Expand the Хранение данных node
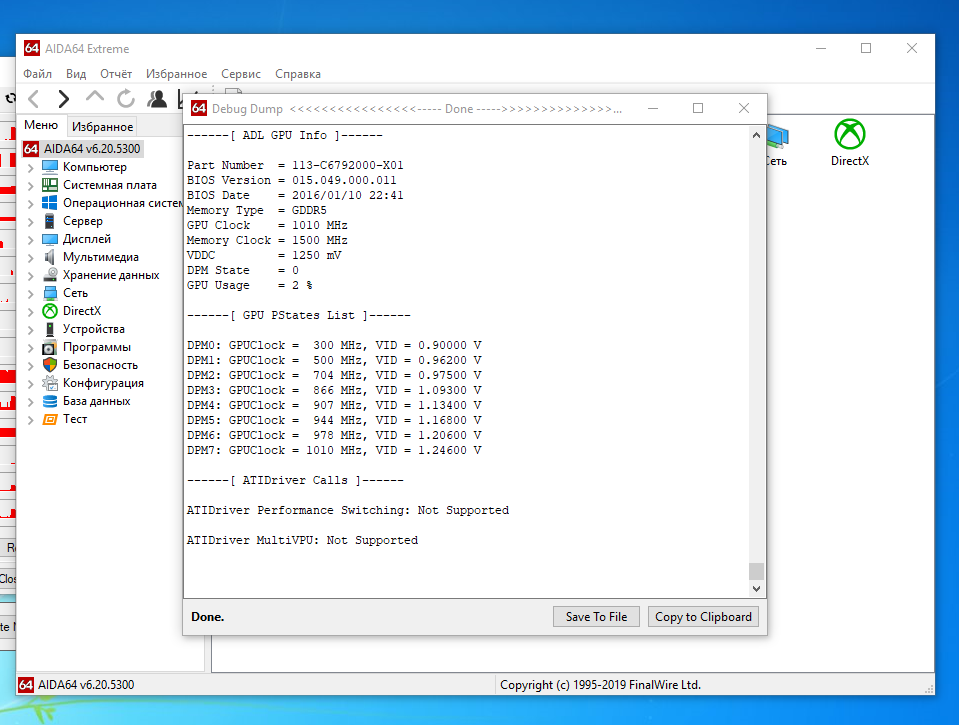The width and height of the screenshot is (959, 725). click(31, 276)
